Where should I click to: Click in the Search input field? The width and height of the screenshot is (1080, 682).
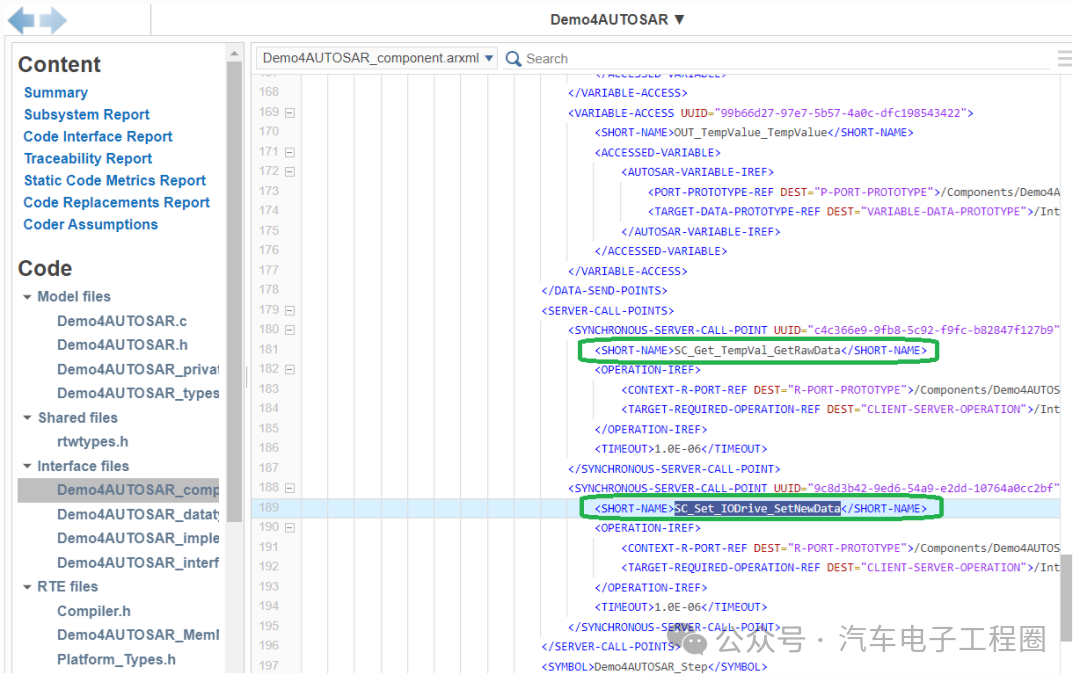[785, 59]
